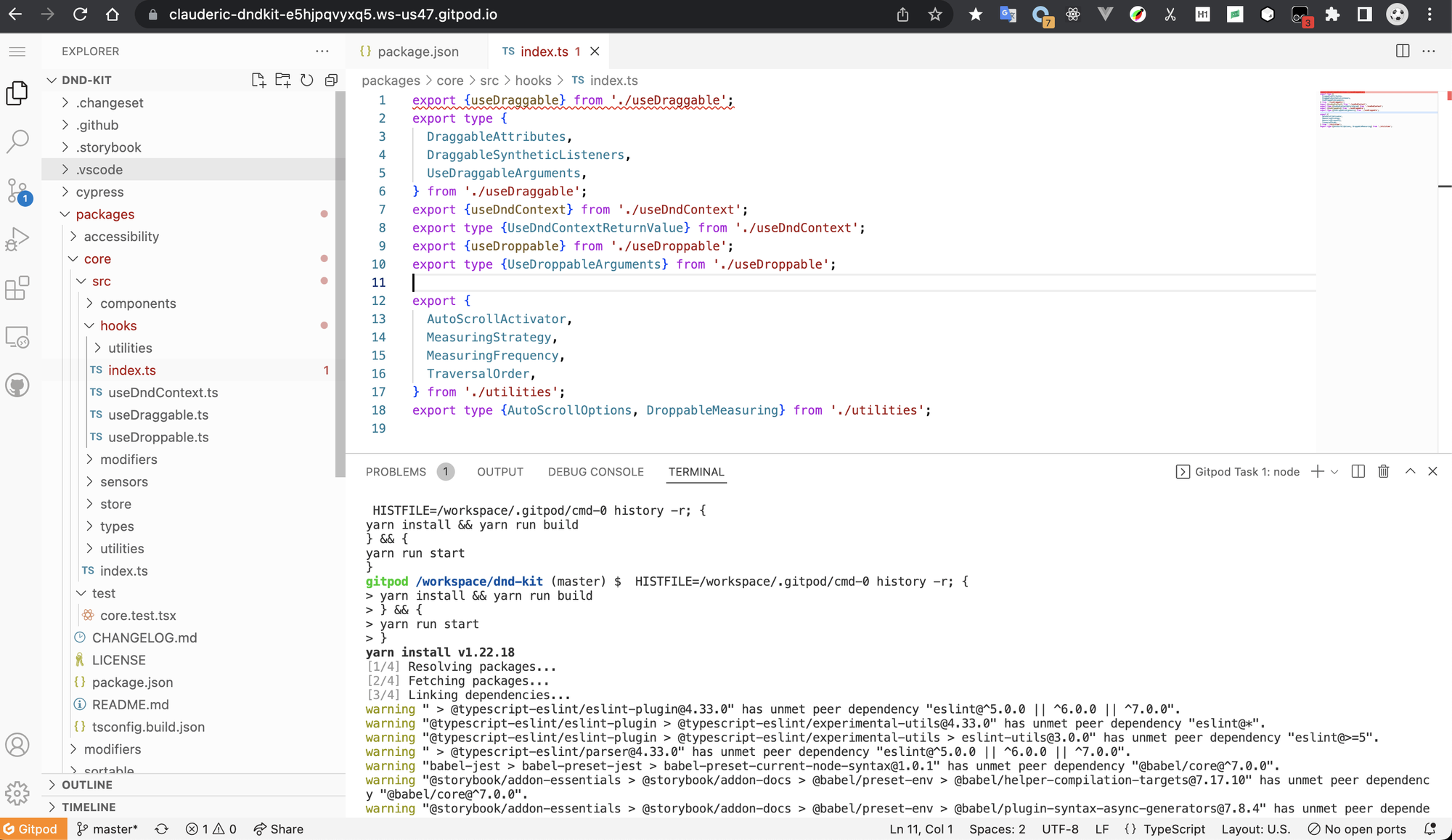Kill terminal with trash icon
The image size is (1452, 840).
[x=1384, y=471]
